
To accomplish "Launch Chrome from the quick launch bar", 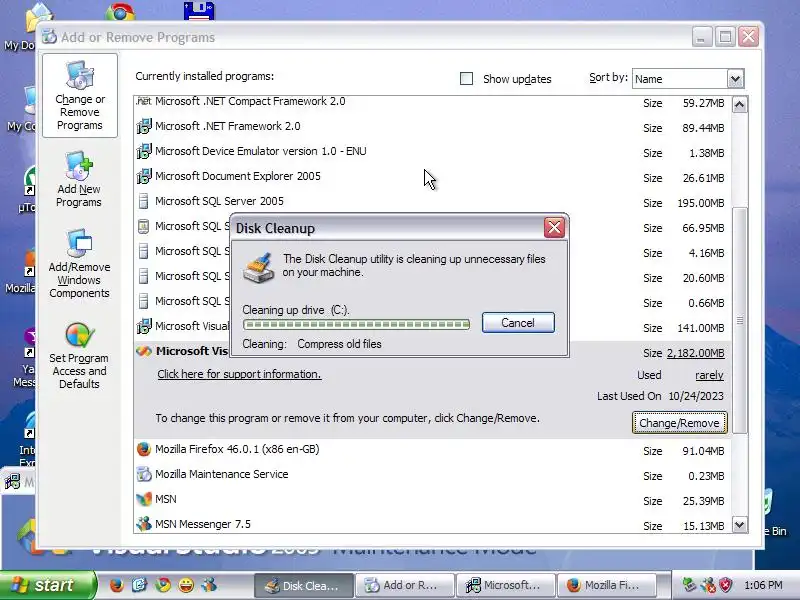I will point(163,585).
